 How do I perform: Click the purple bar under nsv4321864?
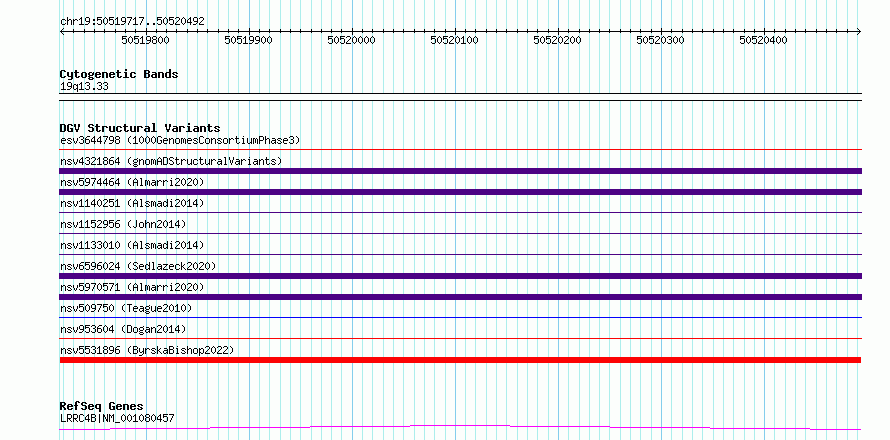pos(460,171)
